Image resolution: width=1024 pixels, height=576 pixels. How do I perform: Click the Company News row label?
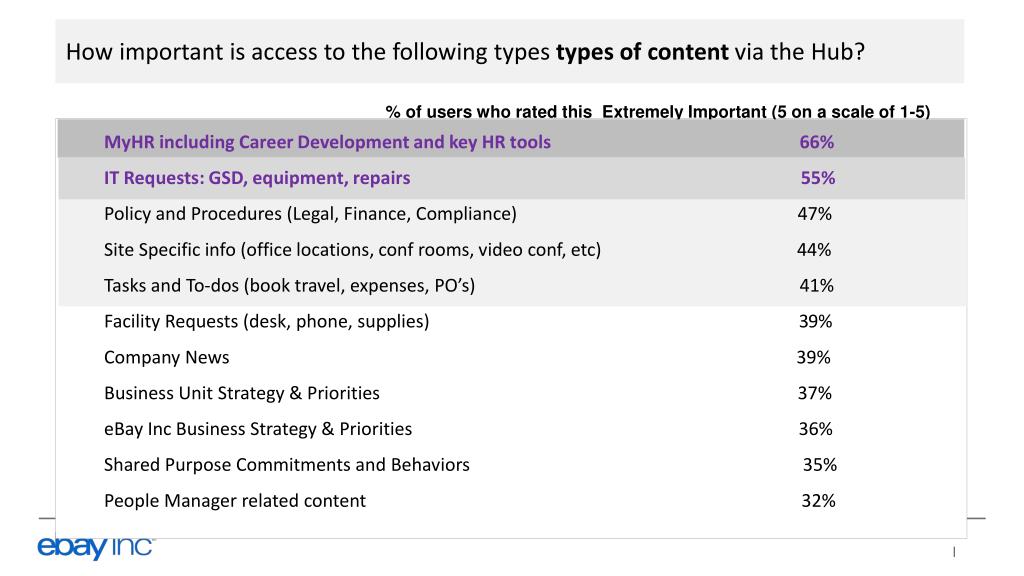point(167,357)
